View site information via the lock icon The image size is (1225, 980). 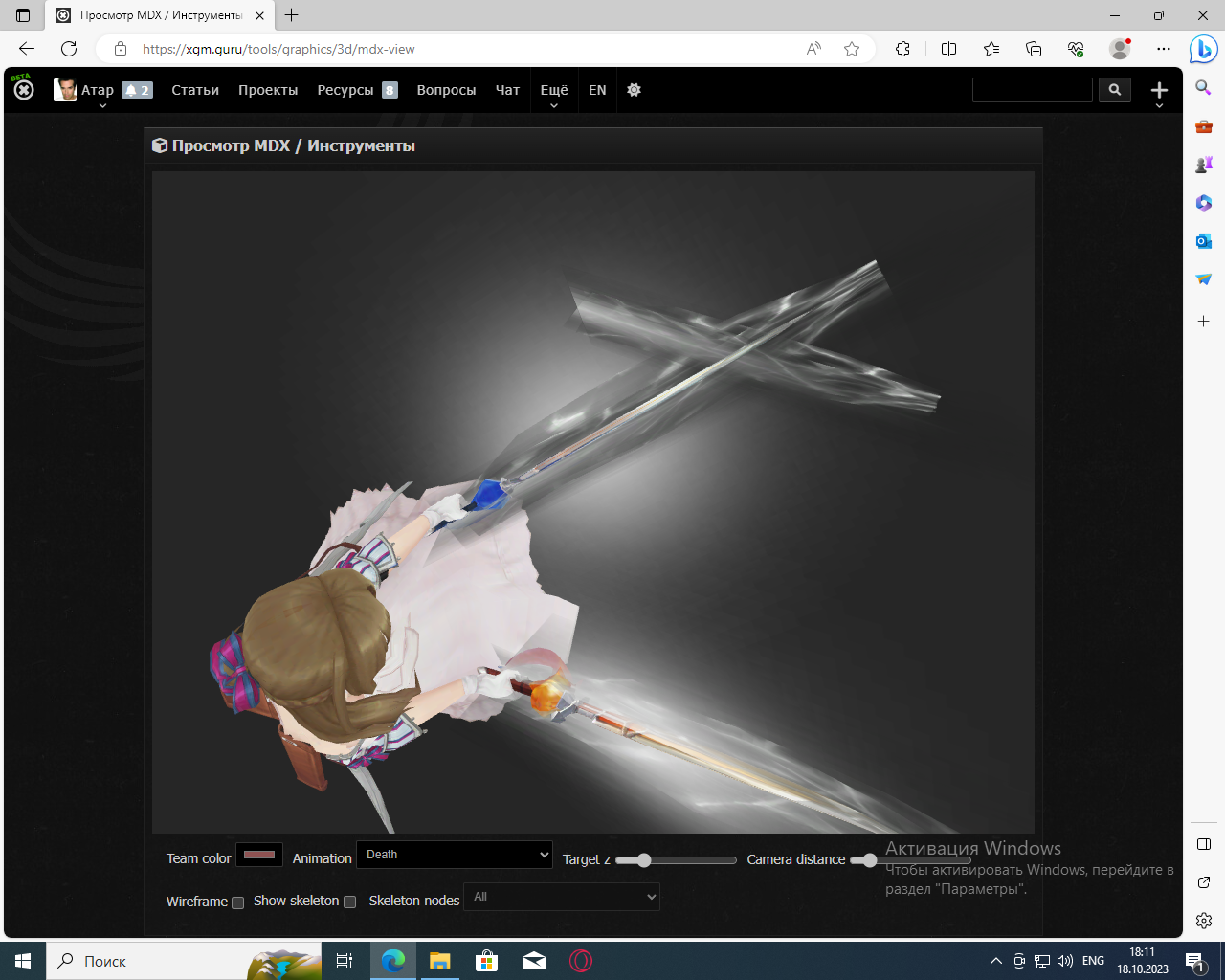121,49
